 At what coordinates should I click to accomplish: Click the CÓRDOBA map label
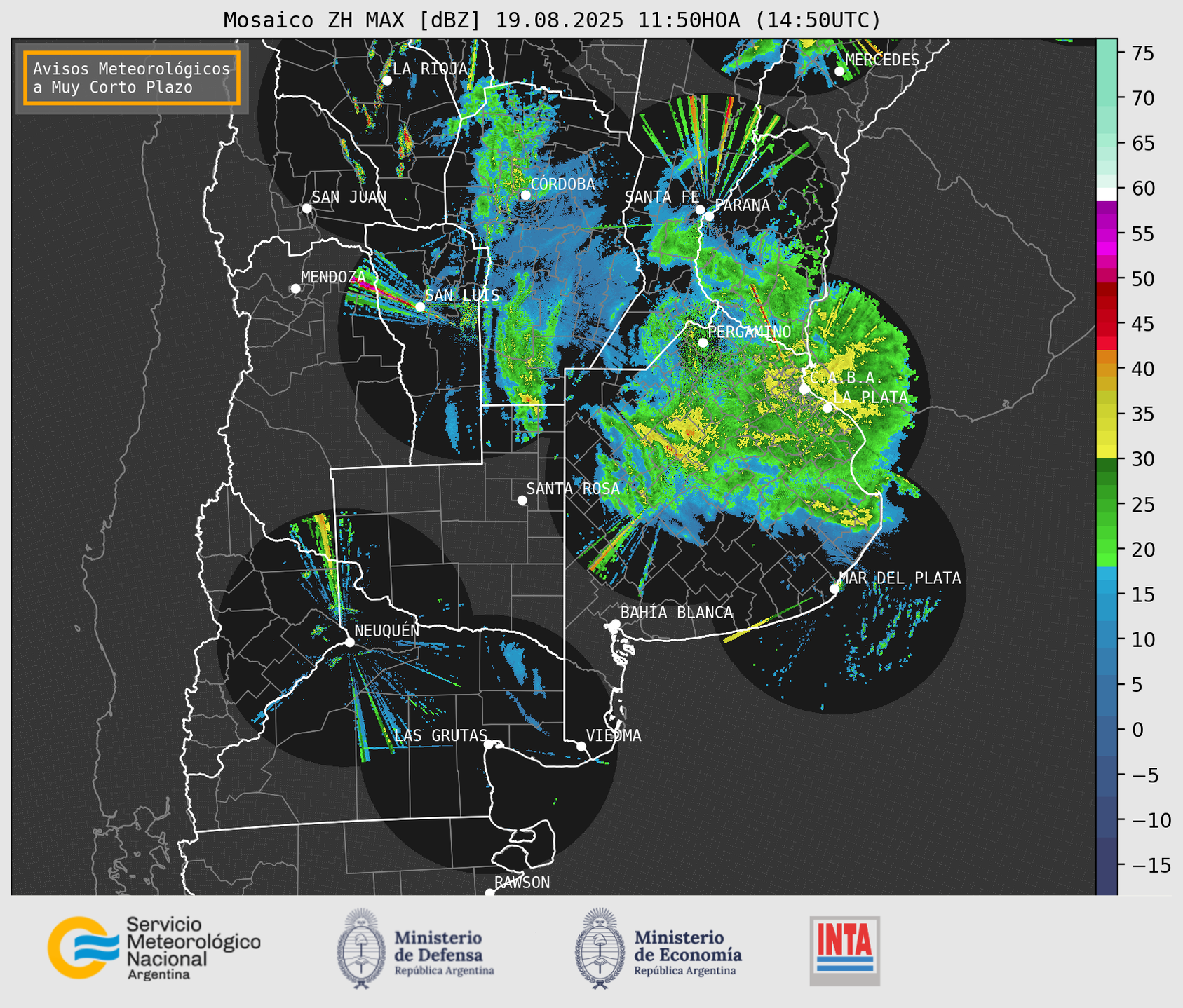click(x=563, y=184)
